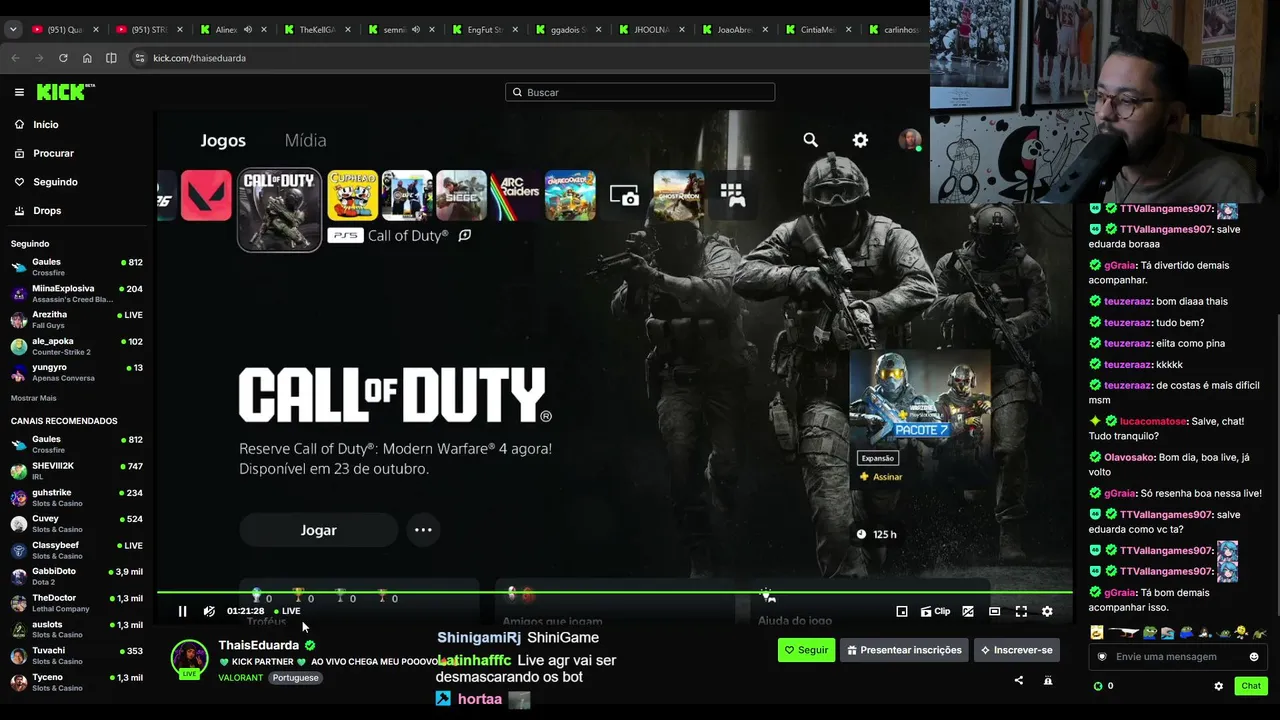
Task: Open ale_apoka channel in sidebar
Action: [x=77, y=346]
